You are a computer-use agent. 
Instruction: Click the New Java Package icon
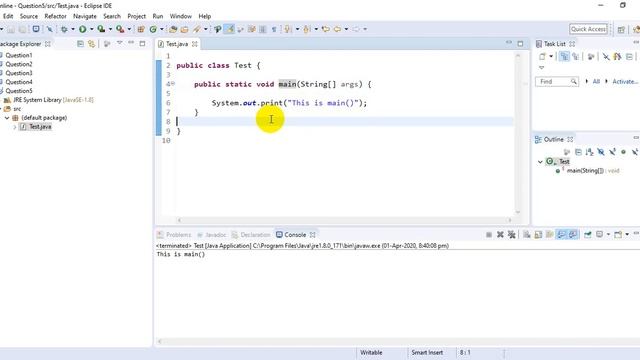coord(141,29)
